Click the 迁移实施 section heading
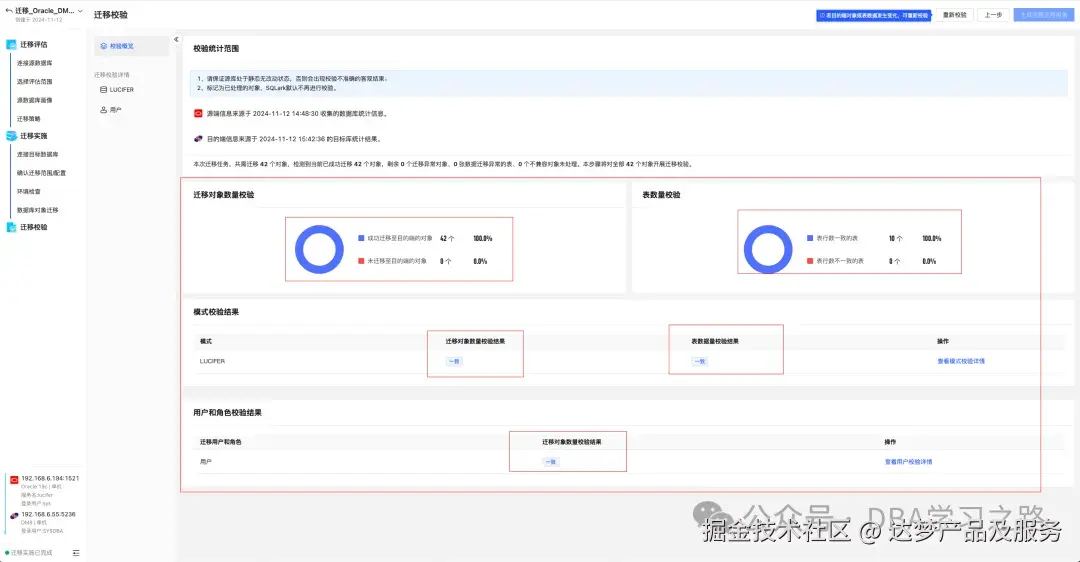Screen dimensions: 1080x562 click(x=34, y=136)
